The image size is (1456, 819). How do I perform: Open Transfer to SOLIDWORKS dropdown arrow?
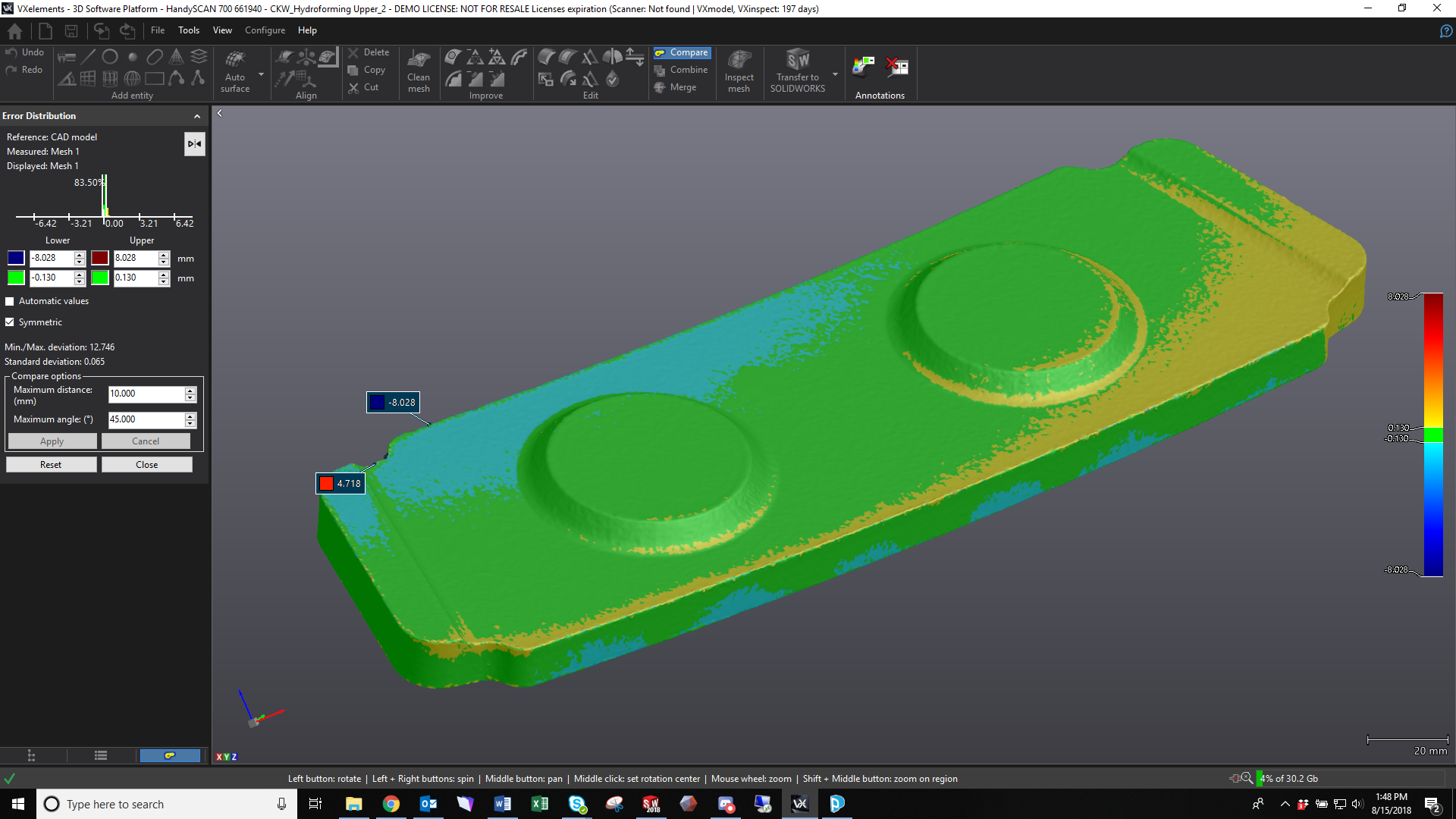[835, 74]
